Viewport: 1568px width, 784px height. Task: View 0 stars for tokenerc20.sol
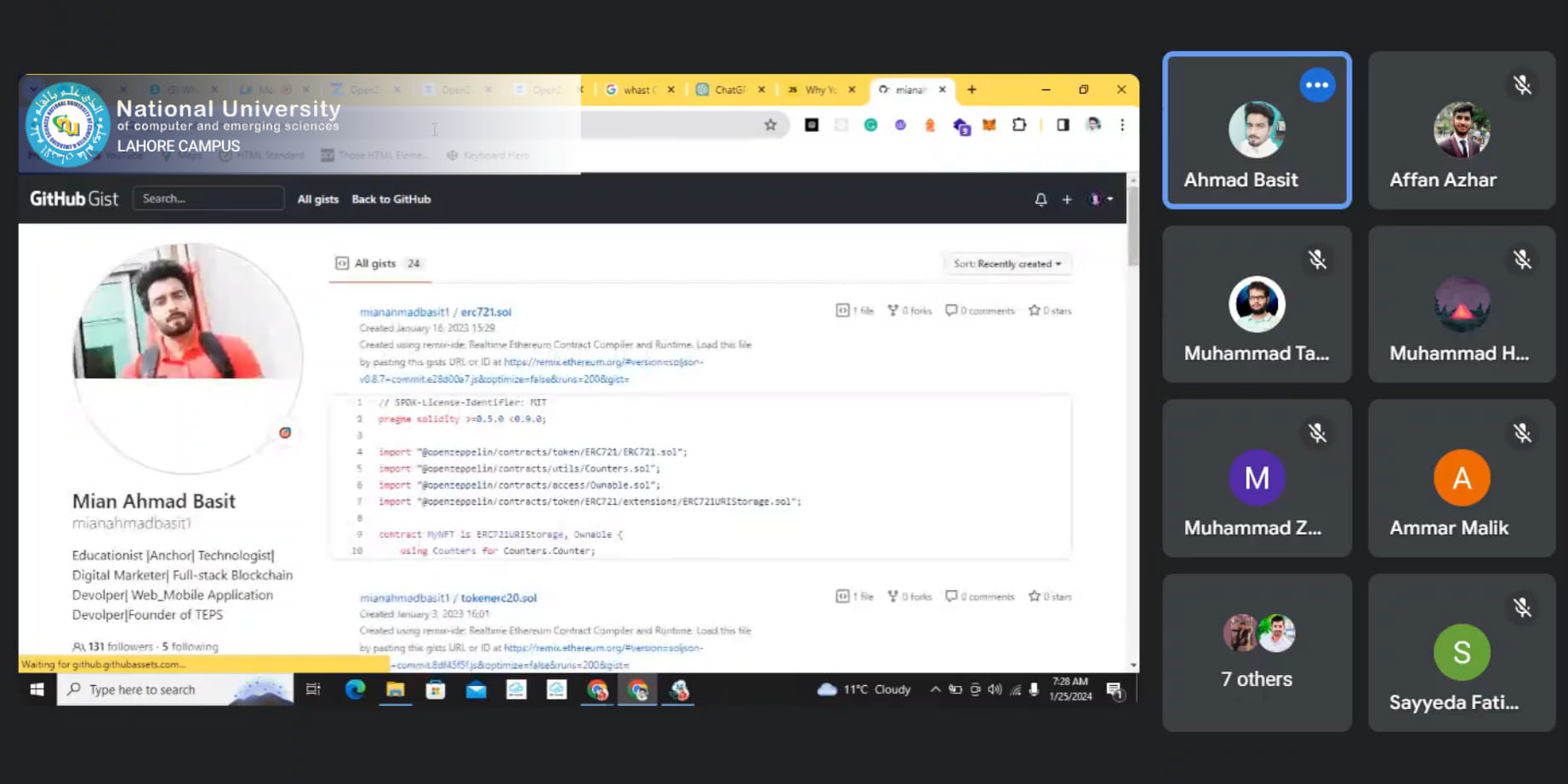coord(1050,597)
